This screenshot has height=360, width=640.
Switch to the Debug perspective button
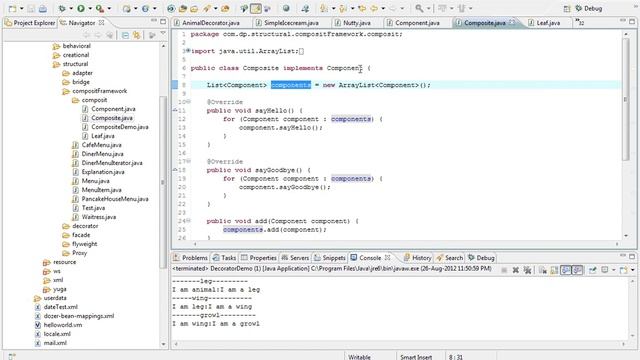pyautogui.click(x=589, y=9)
